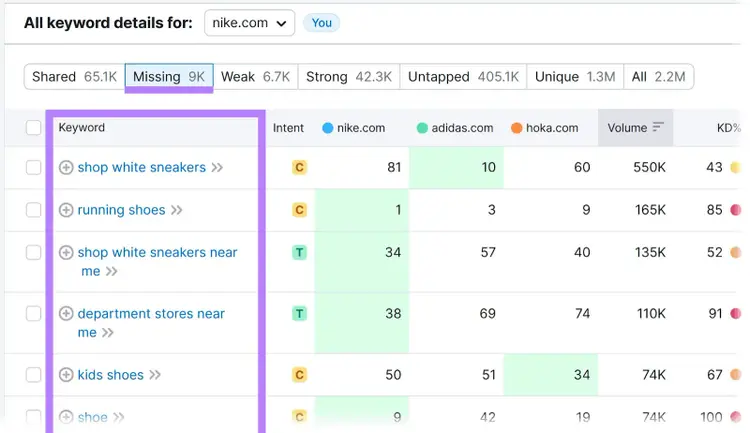Switch to the Strong 42.3K tab

click(349, 77)
